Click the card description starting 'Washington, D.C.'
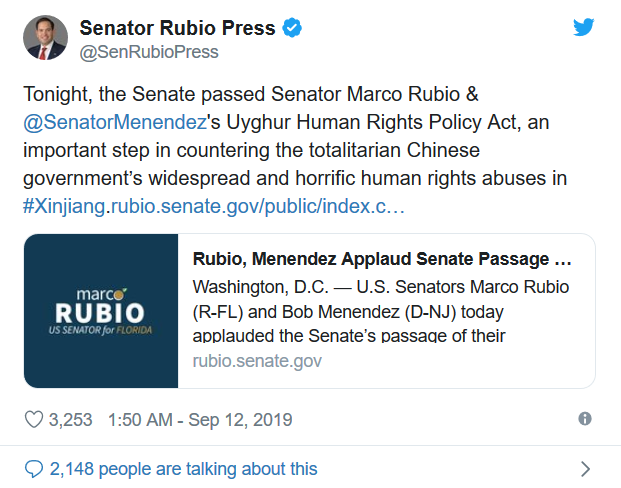Screen dimensions: 621x488 point(381,311)
